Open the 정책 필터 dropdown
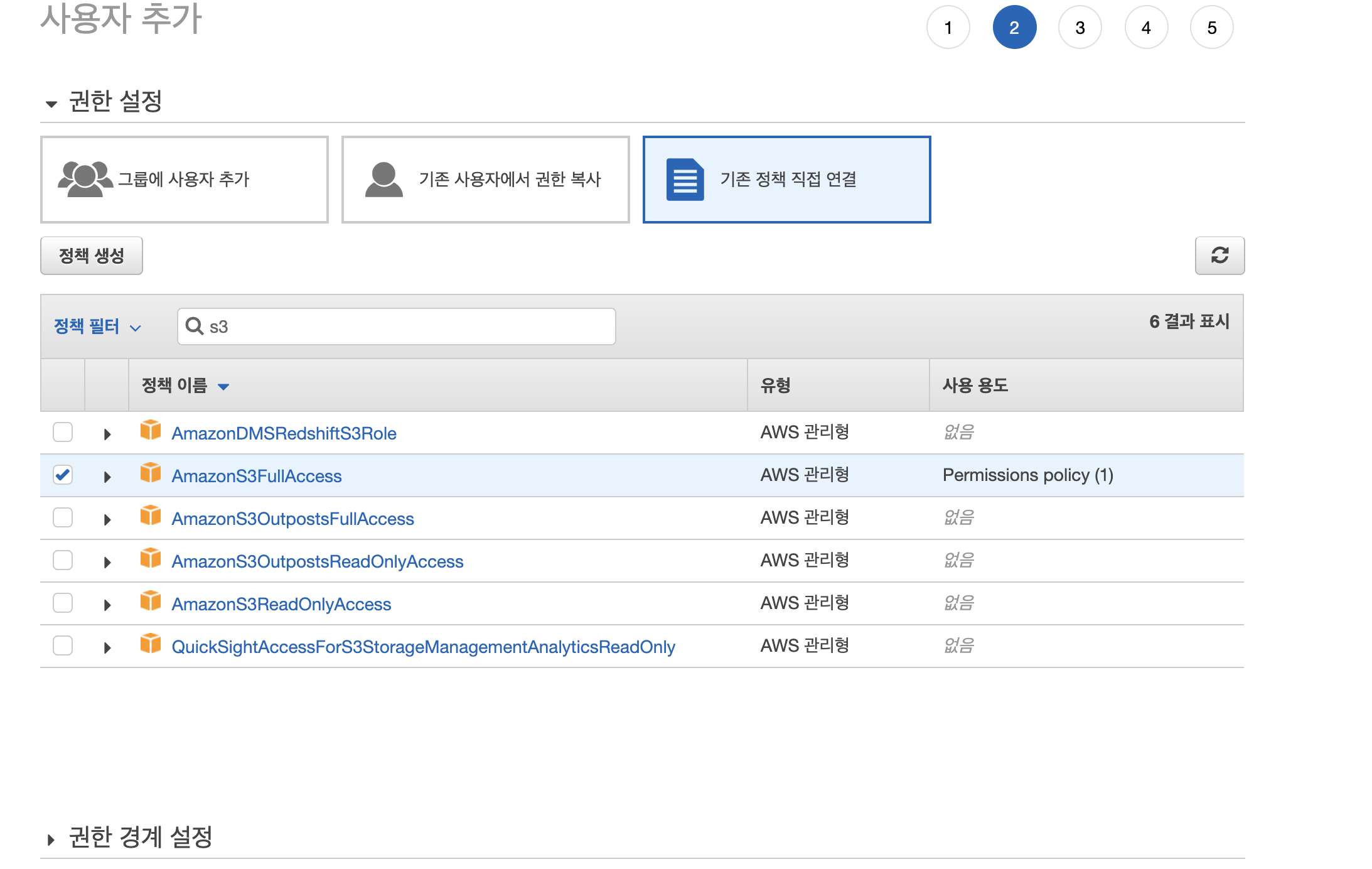The width and height of the screenshot is (1372, 869). coord(97,327)
